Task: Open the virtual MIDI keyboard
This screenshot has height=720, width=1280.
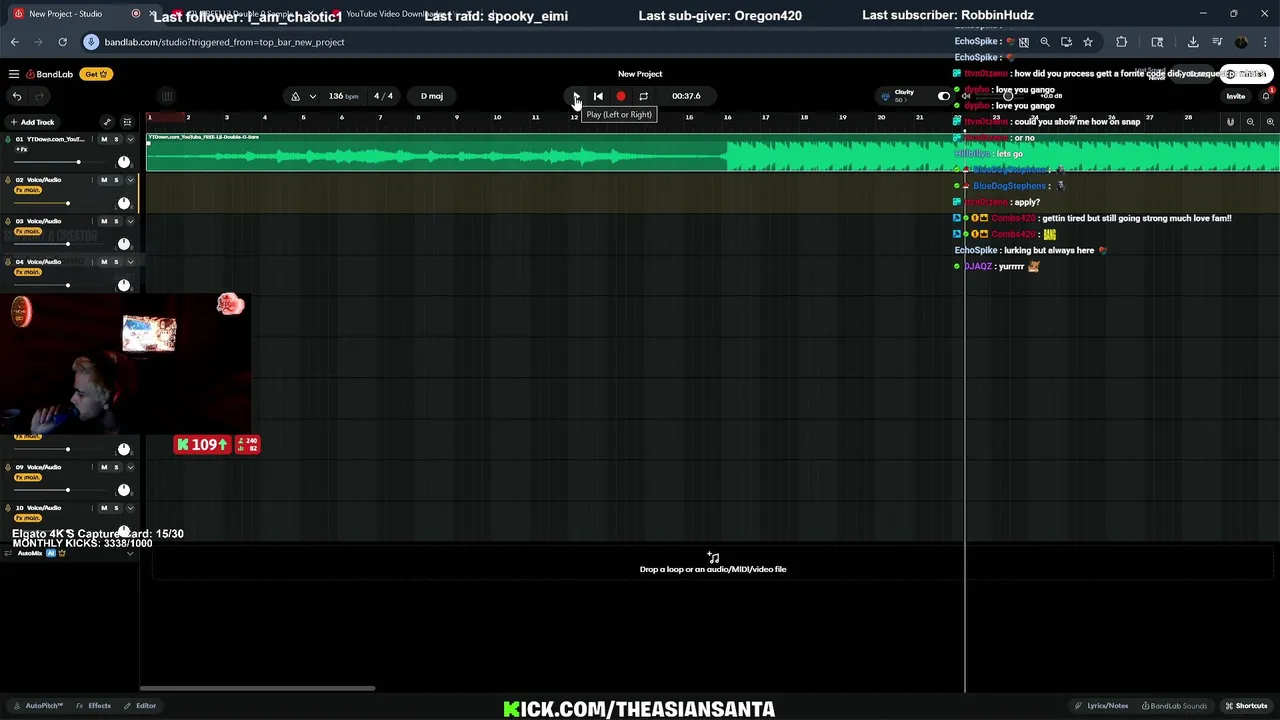Action: pos(167,96)
